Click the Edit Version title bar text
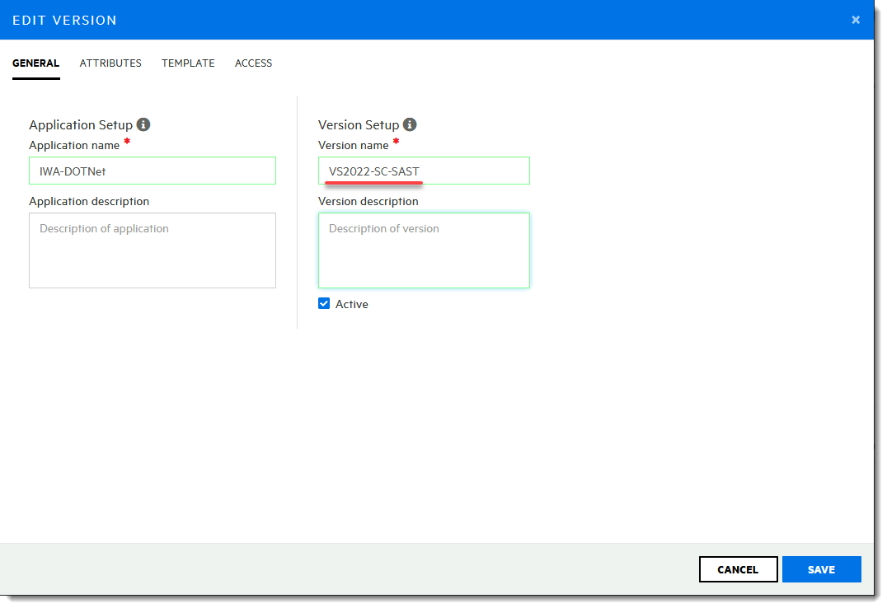 (x=64, y=20)
